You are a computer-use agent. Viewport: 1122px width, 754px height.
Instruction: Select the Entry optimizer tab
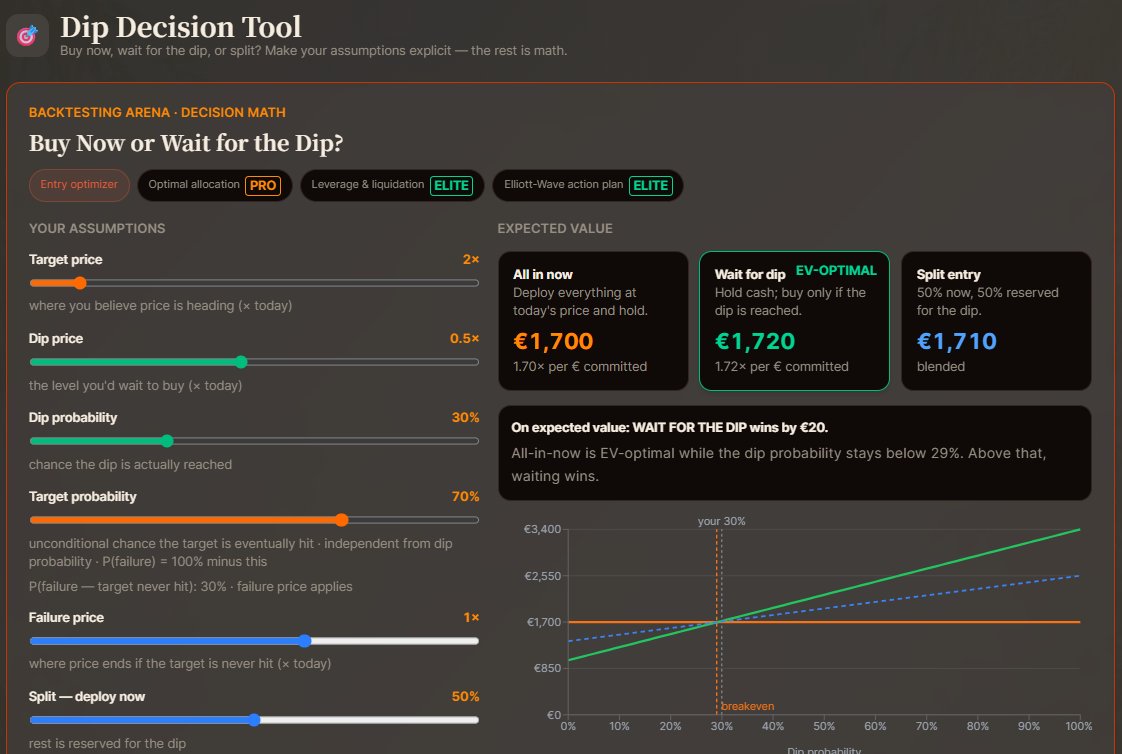point(79,185)
